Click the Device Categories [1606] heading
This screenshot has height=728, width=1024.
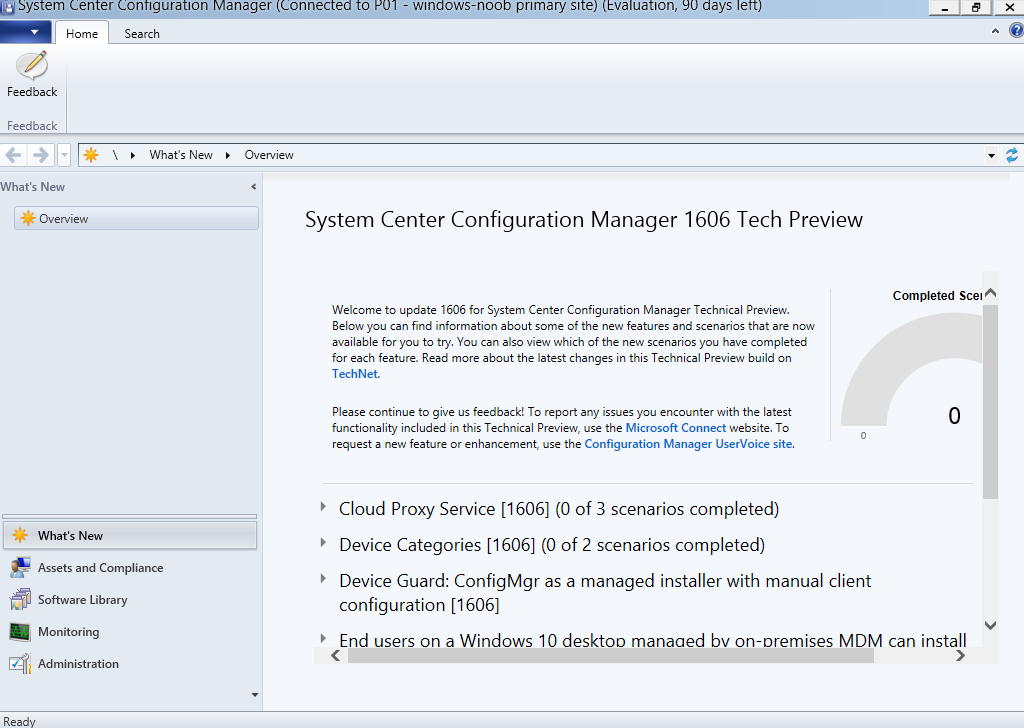tap(552, 545)
